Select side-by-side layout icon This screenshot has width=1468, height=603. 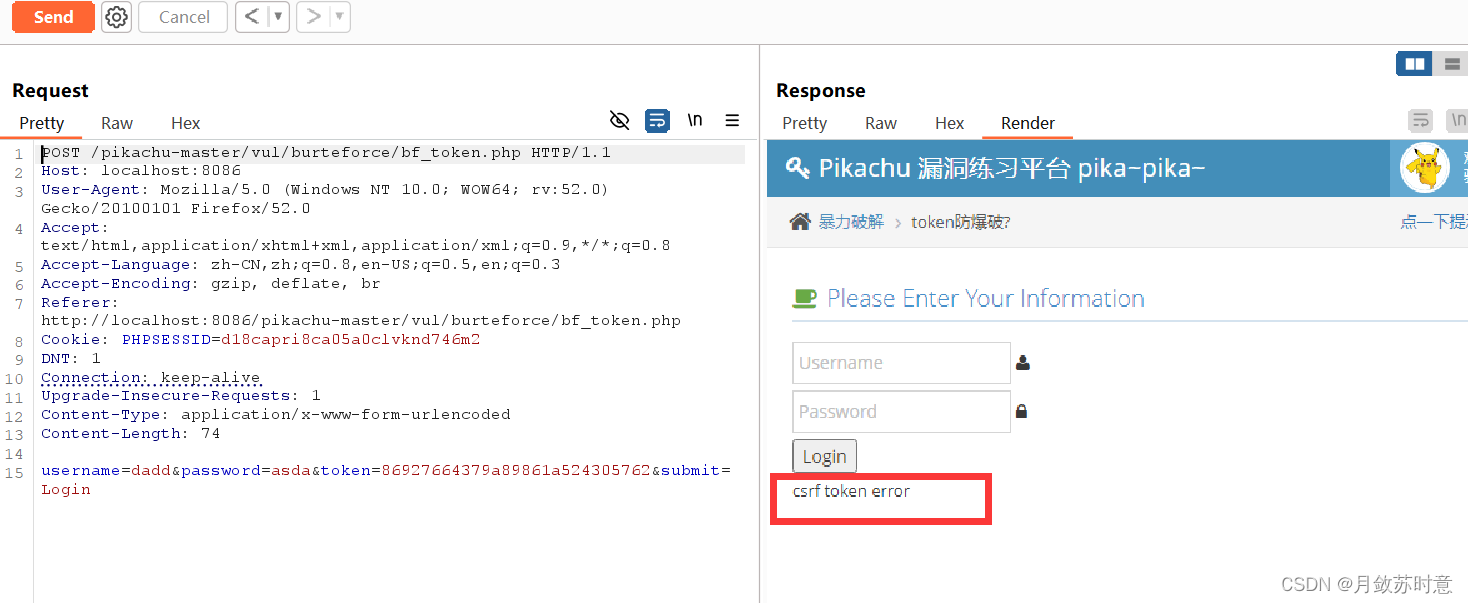[x=1415, y=64]
